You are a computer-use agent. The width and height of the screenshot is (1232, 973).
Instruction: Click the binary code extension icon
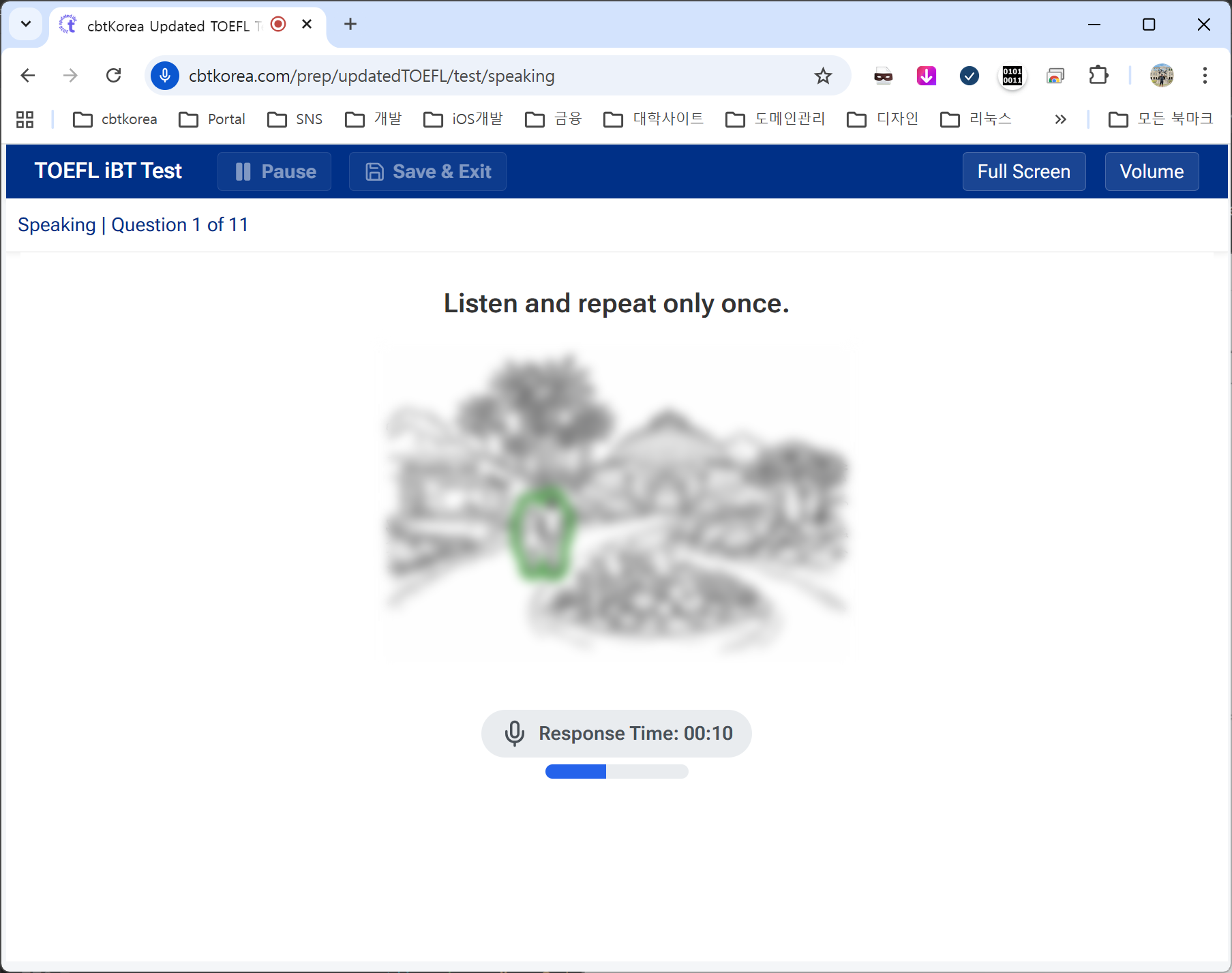click(x=1012, y=76)
